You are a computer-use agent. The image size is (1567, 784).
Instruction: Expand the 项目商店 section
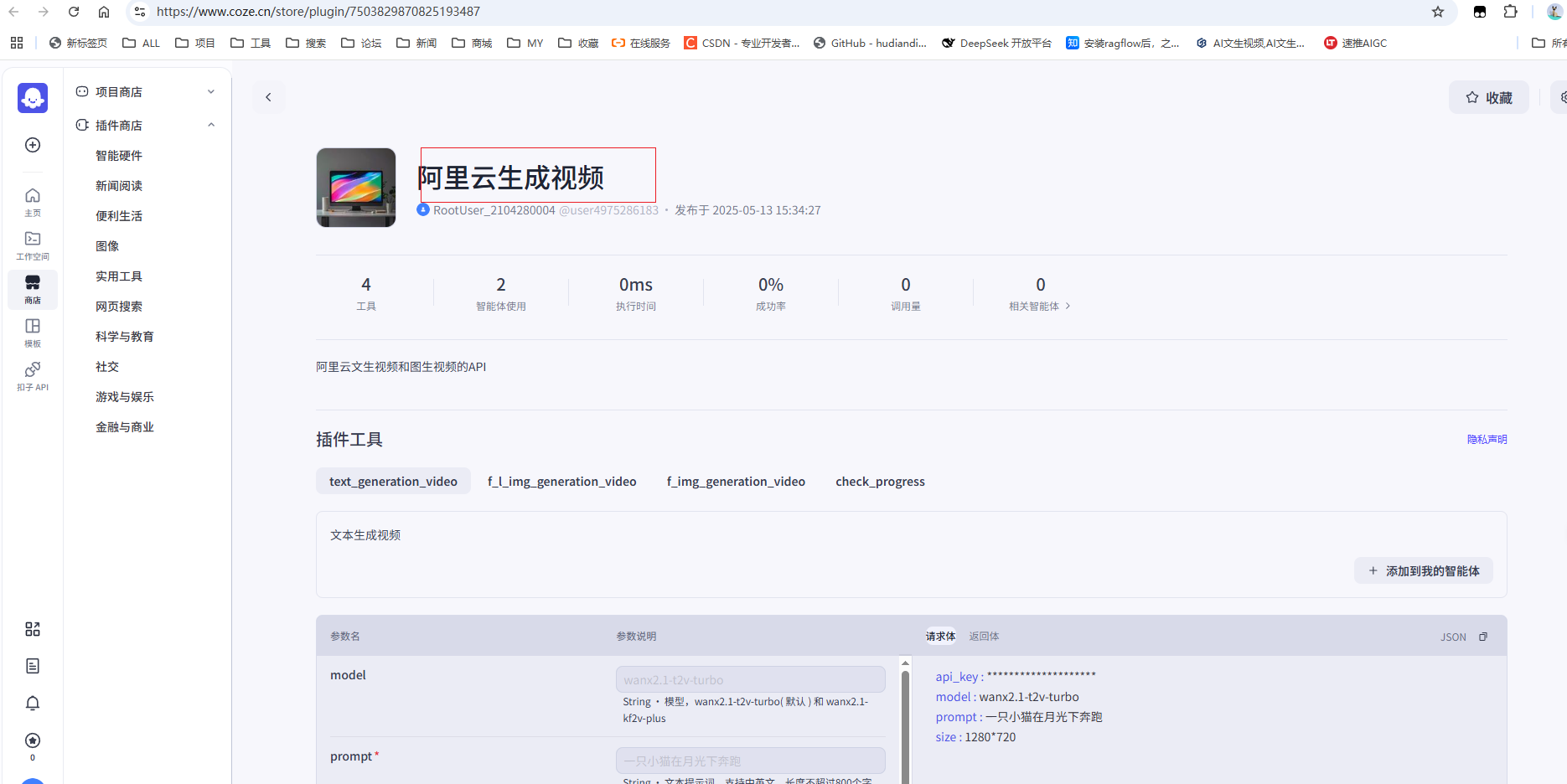[x=211, y=91]
